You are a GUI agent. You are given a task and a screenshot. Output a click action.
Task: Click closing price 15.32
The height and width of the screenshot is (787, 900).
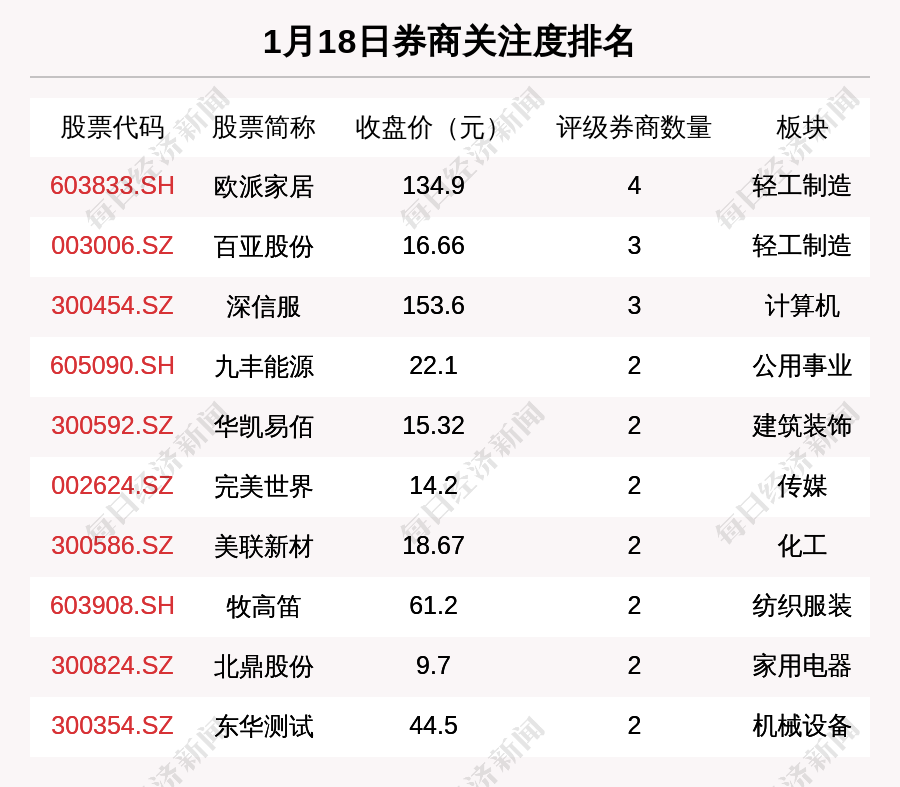(x=433, y=425)
